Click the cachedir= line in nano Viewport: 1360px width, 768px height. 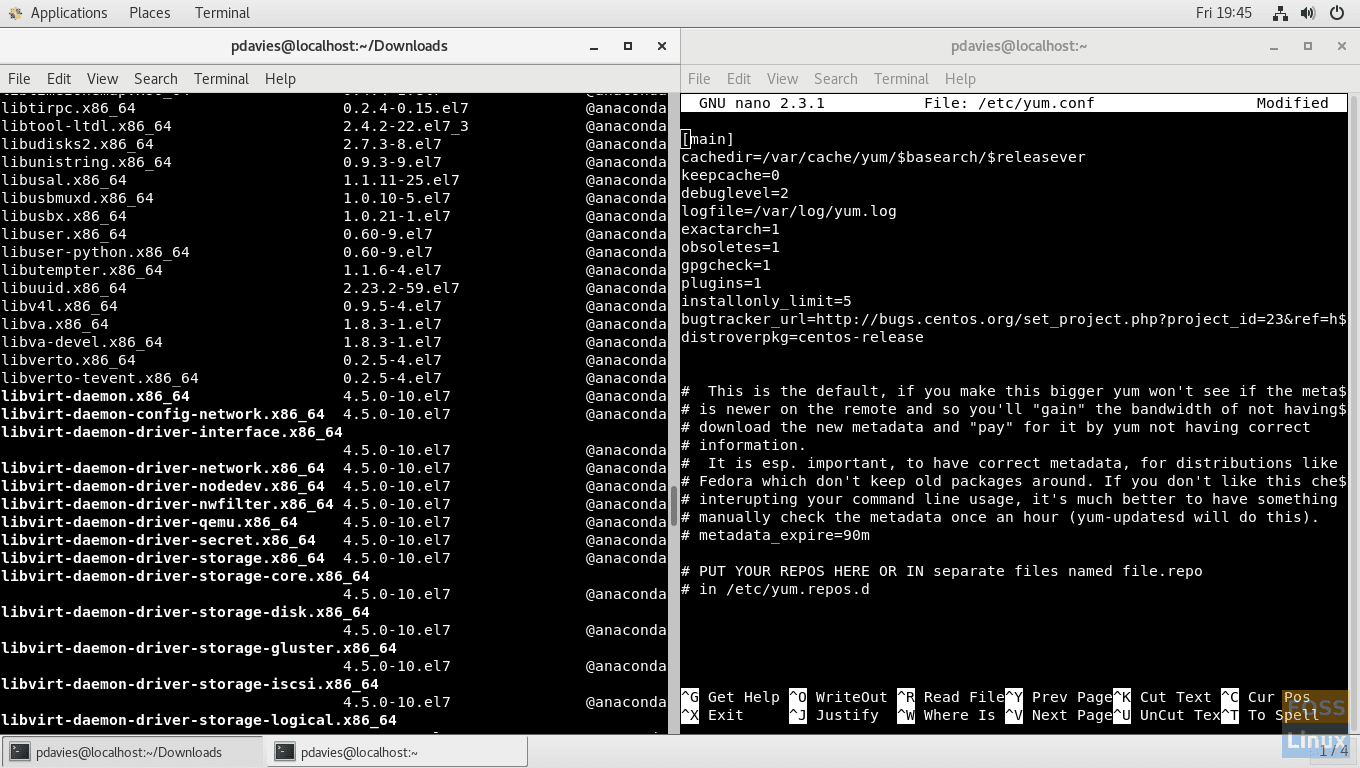click(x=883, y=157)
